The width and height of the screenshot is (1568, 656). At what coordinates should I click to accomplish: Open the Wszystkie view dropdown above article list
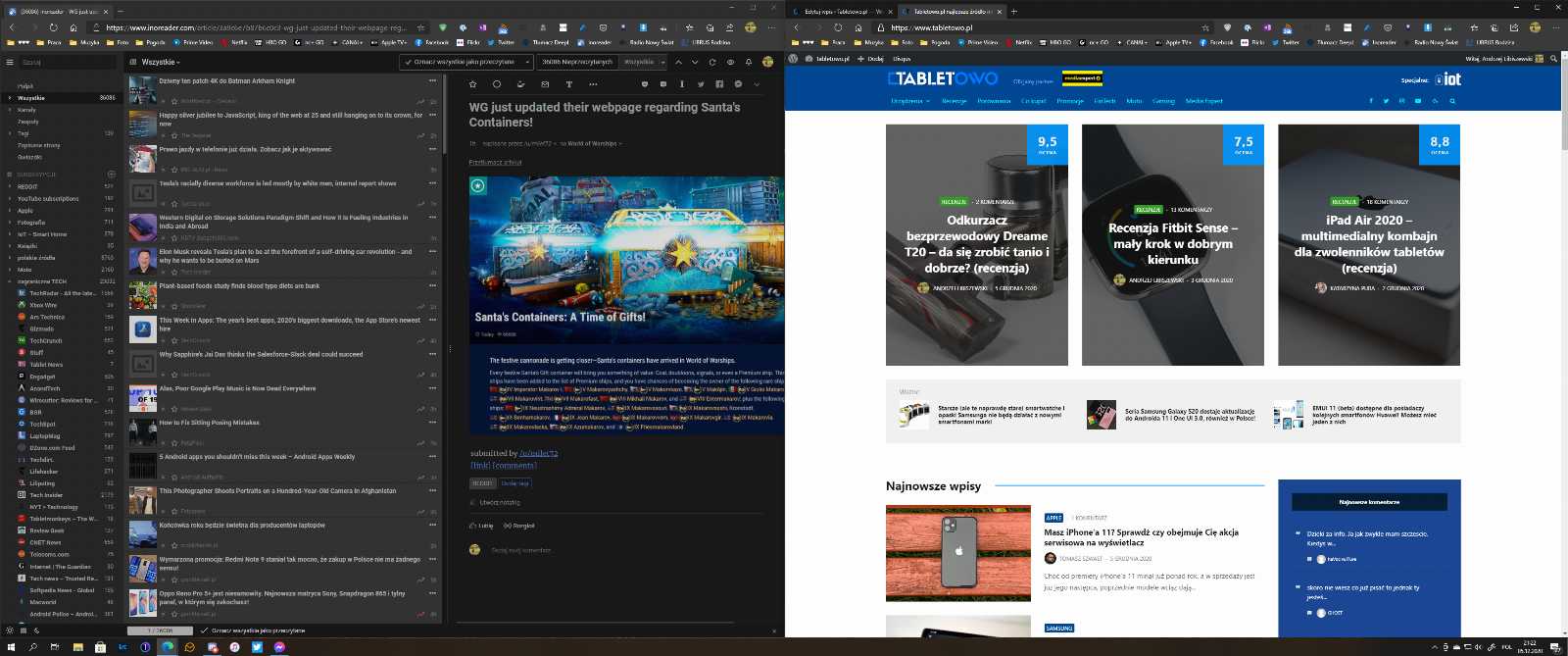[x=162, y=62]
